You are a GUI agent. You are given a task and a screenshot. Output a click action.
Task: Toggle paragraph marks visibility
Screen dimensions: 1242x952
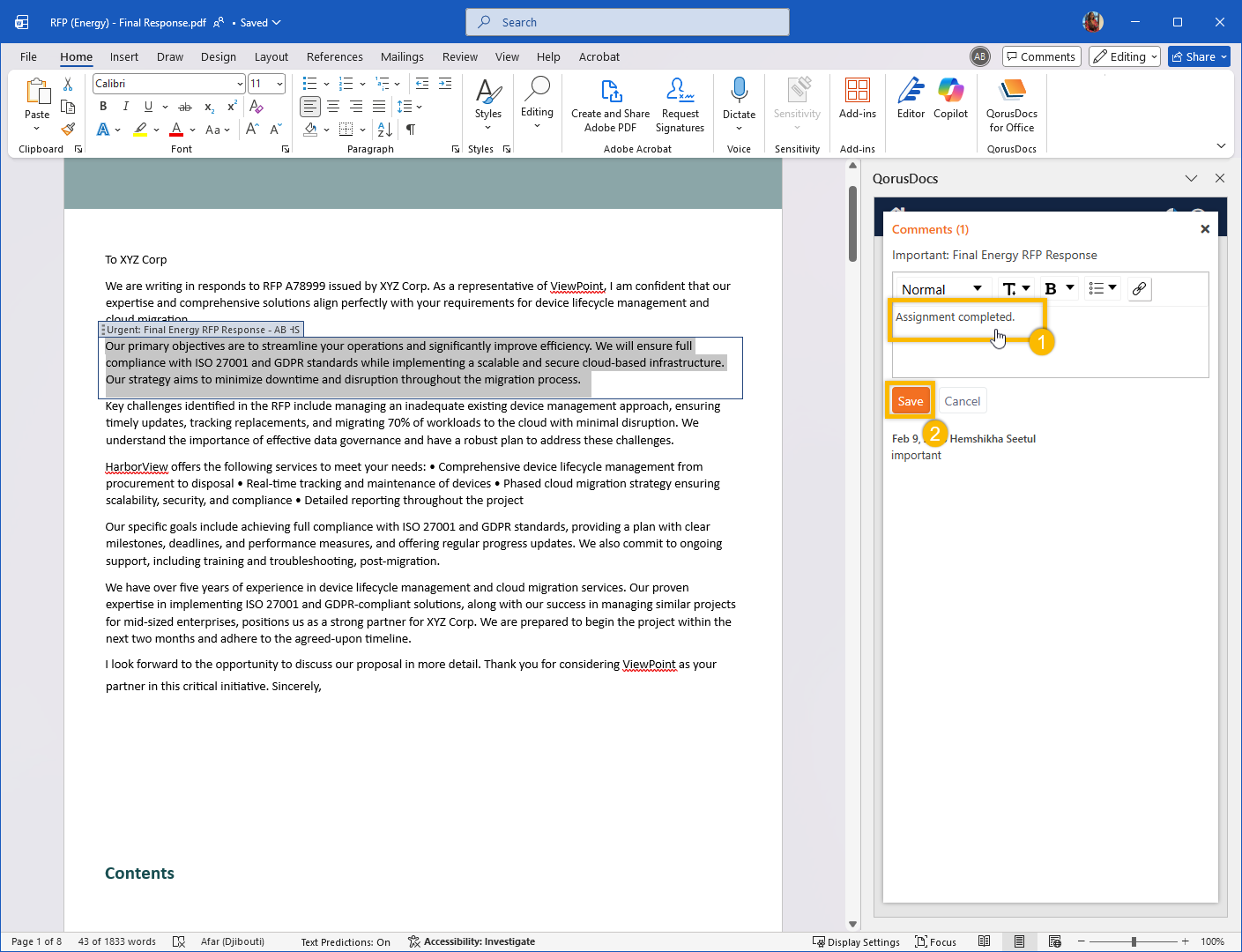[x=411, y=130]
